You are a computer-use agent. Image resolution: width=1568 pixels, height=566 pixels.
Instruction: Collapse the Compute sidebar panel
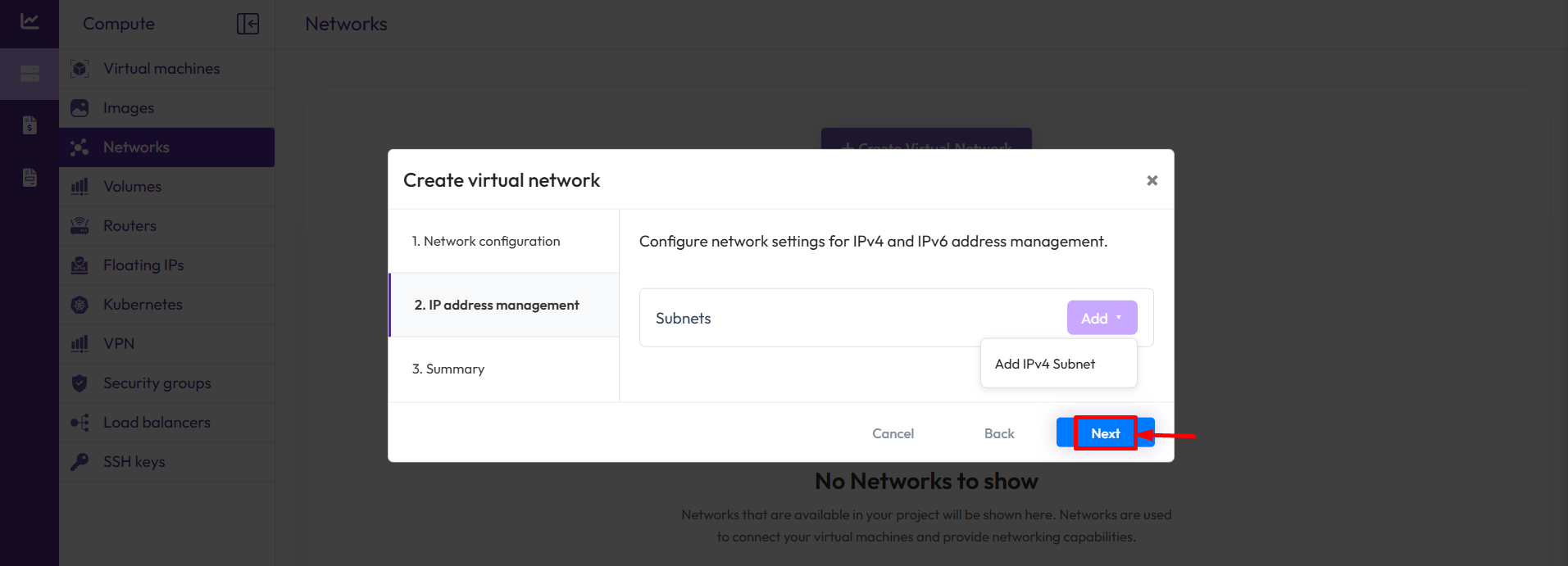[x=248, y=24]
